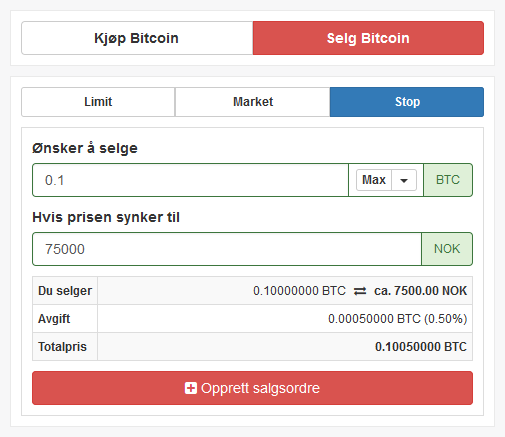Image resolution: width=505 pixels, height=437 pixels.
Task: Focus the Ønsker å selge amount field
Action: point(190,180)
